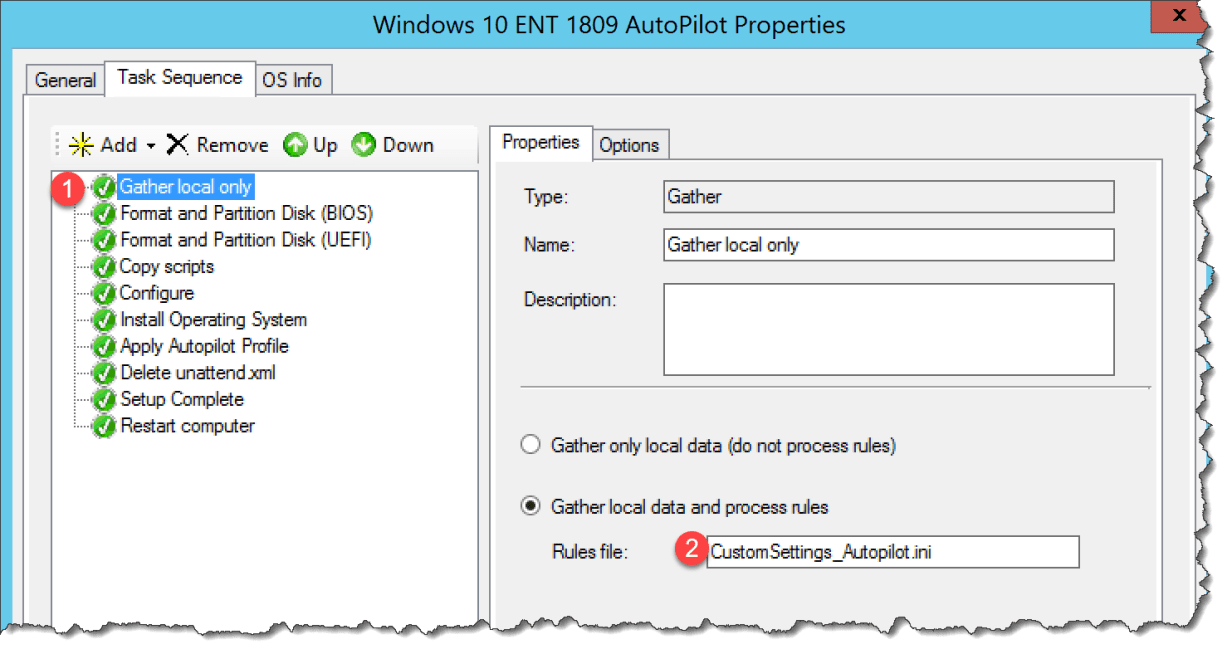
Task: Select the Properties tab
Action: click(541, 143)
